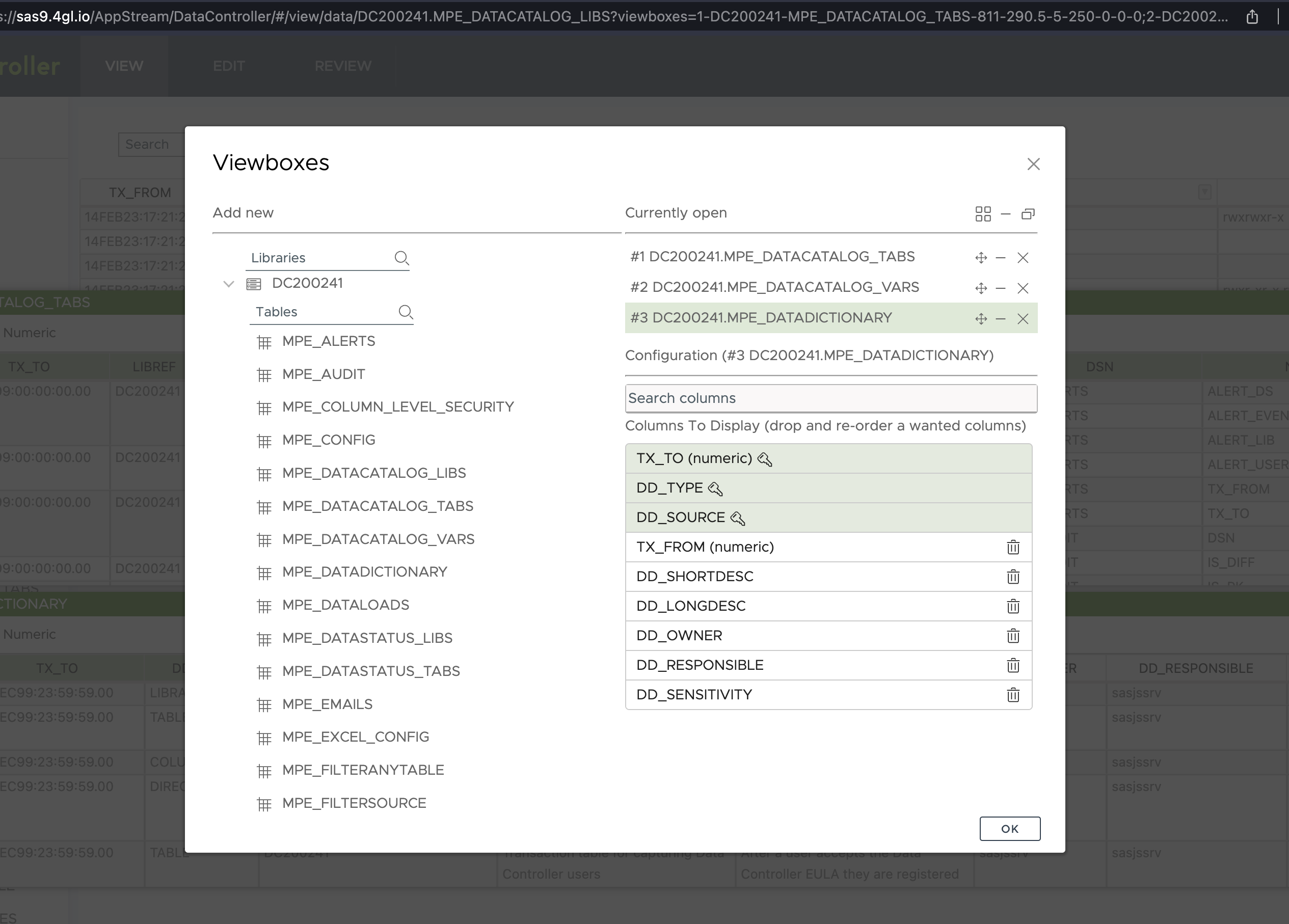This screenshot has height=924, width=1289.
Task: Switch to the EDIT tab
Action: pyautogui.click(x=228, y=66)
